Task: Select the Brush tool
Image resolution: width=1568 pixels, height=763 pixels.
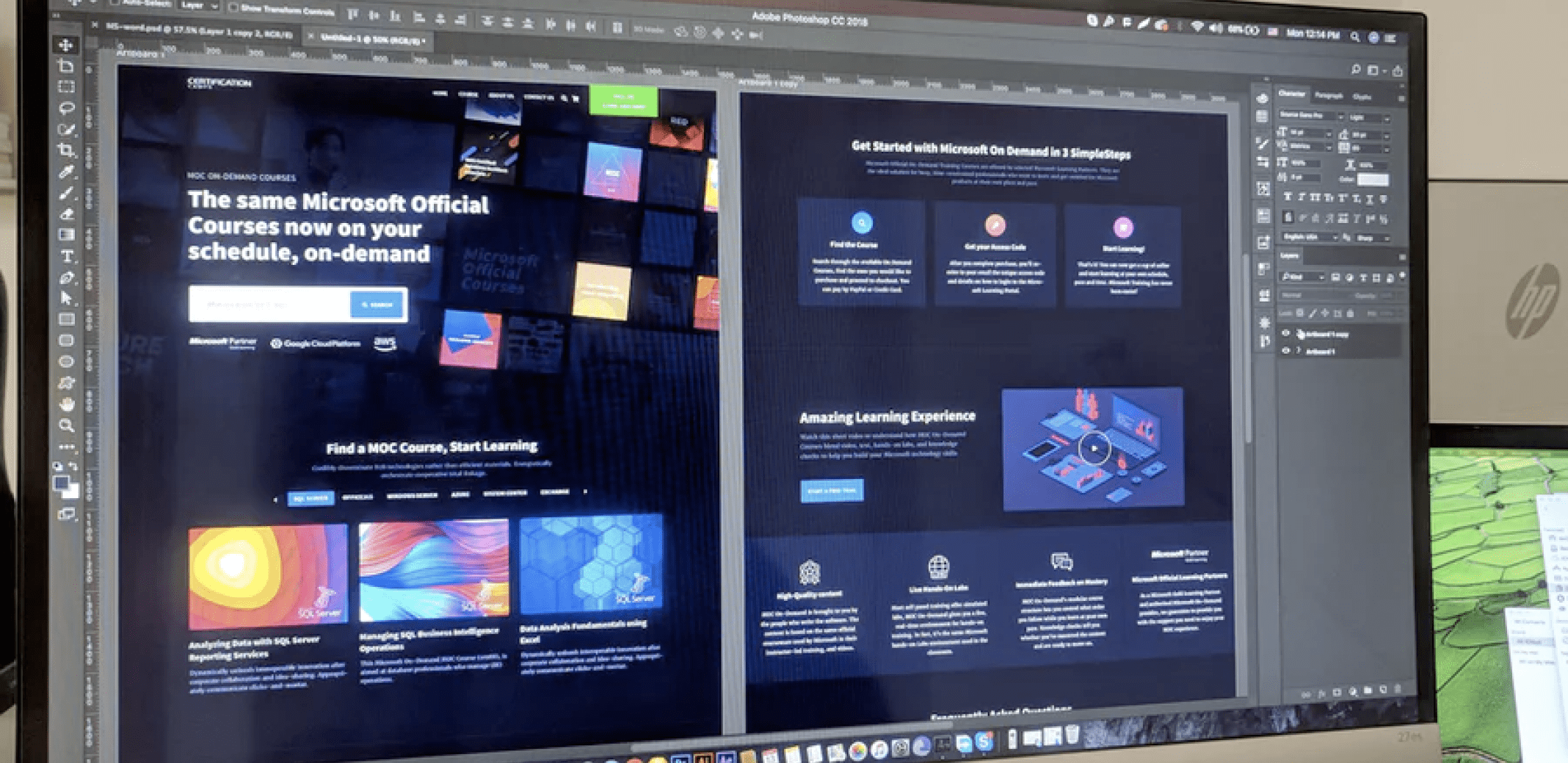Action: (66, 193)
